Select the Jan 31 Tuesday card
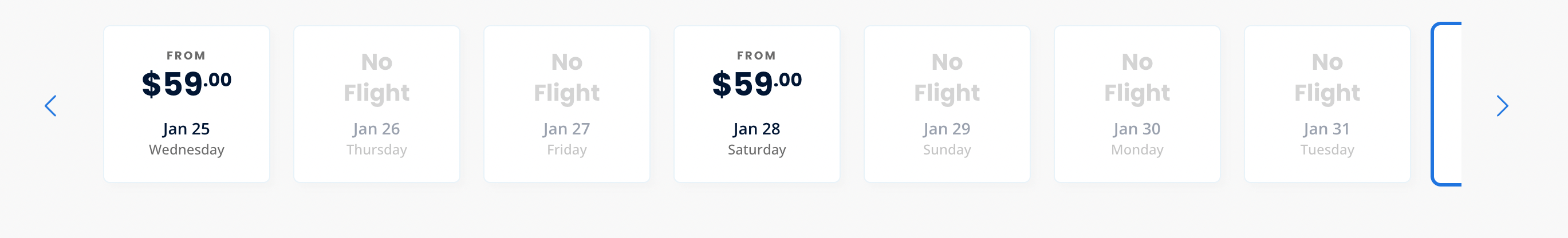The height and width of the screenshot is (238, 1568). [1327, 104]
